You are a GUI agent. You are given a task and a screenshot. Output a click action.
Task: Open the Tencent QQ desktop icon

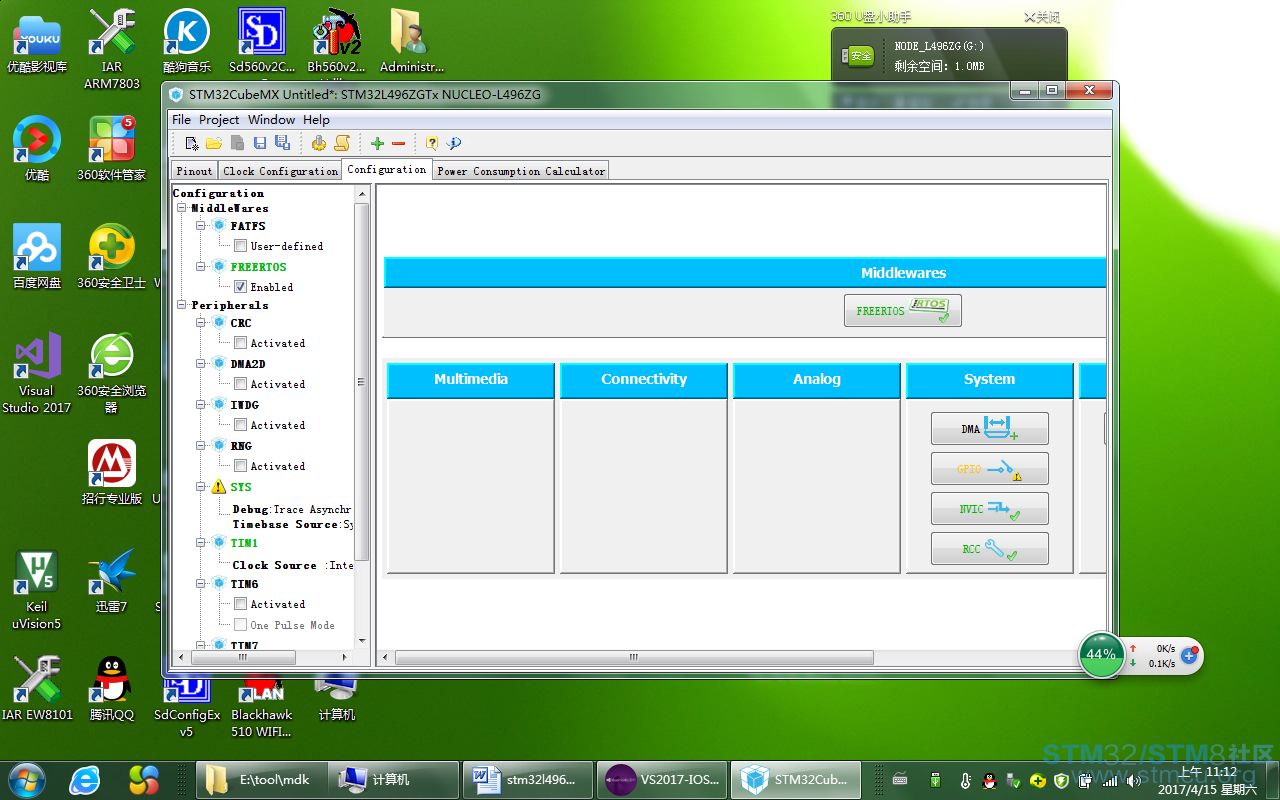[112, 688]
